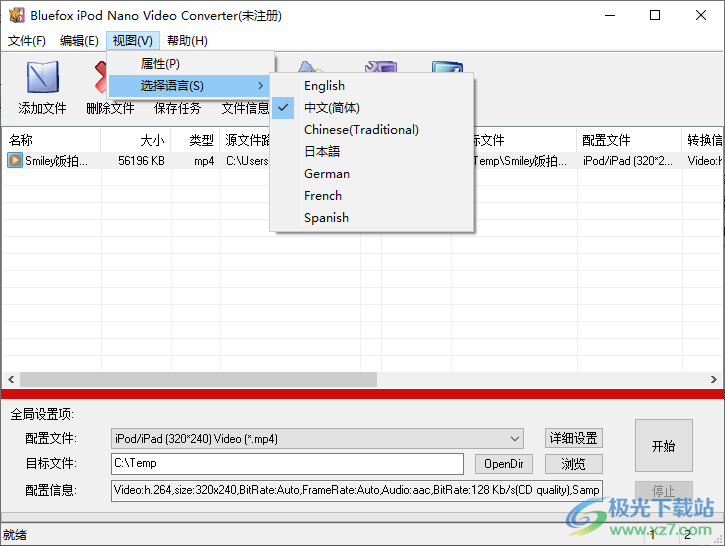
Task: Click the 类型 column header
Action: point(196,140)
